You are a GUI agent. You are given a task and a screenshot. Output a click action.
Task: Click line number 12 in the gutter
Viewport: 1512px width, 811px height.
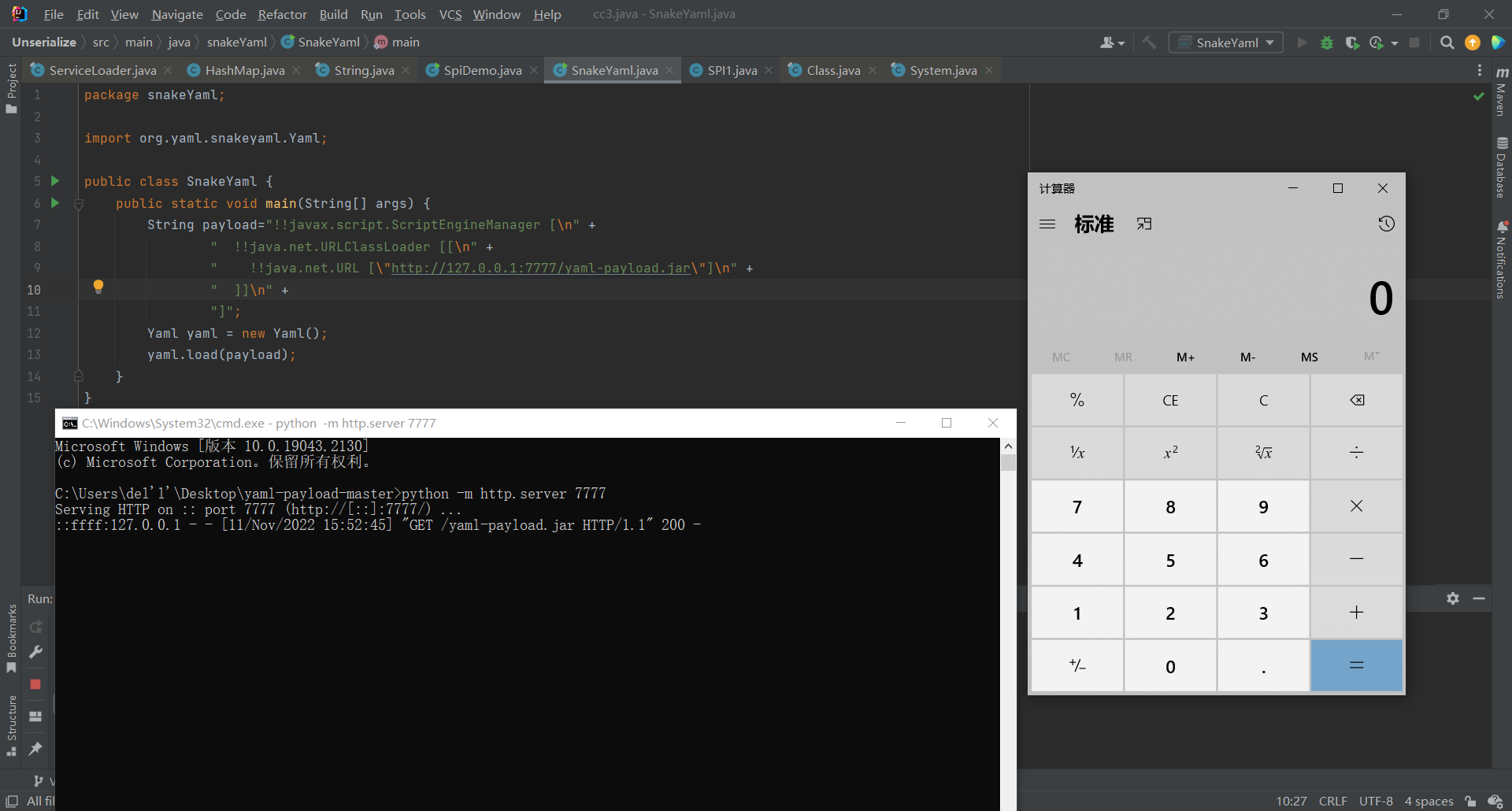[34, 333]
